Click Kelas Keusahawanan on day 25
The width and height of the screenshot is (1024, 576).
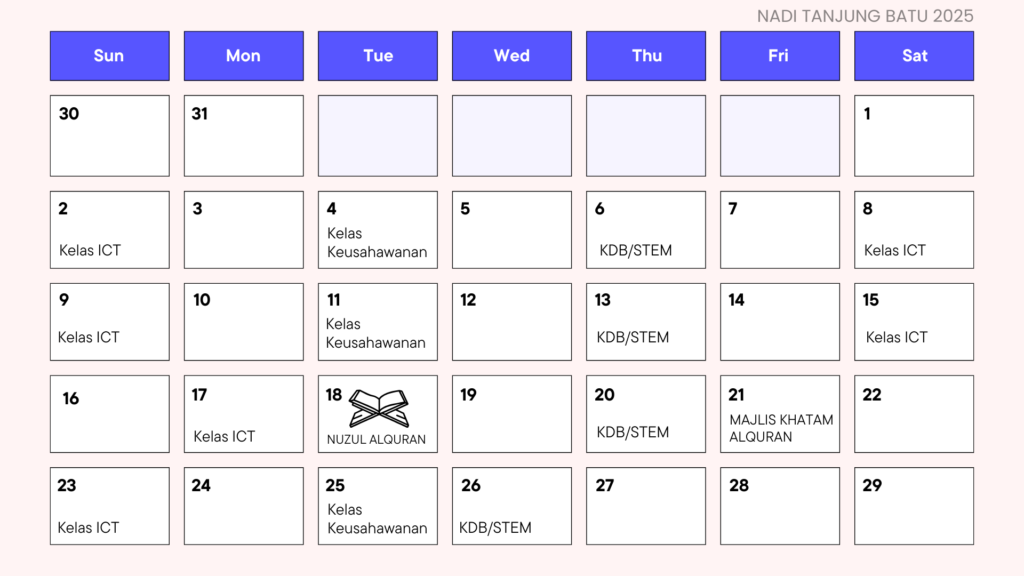pos(377,519)
